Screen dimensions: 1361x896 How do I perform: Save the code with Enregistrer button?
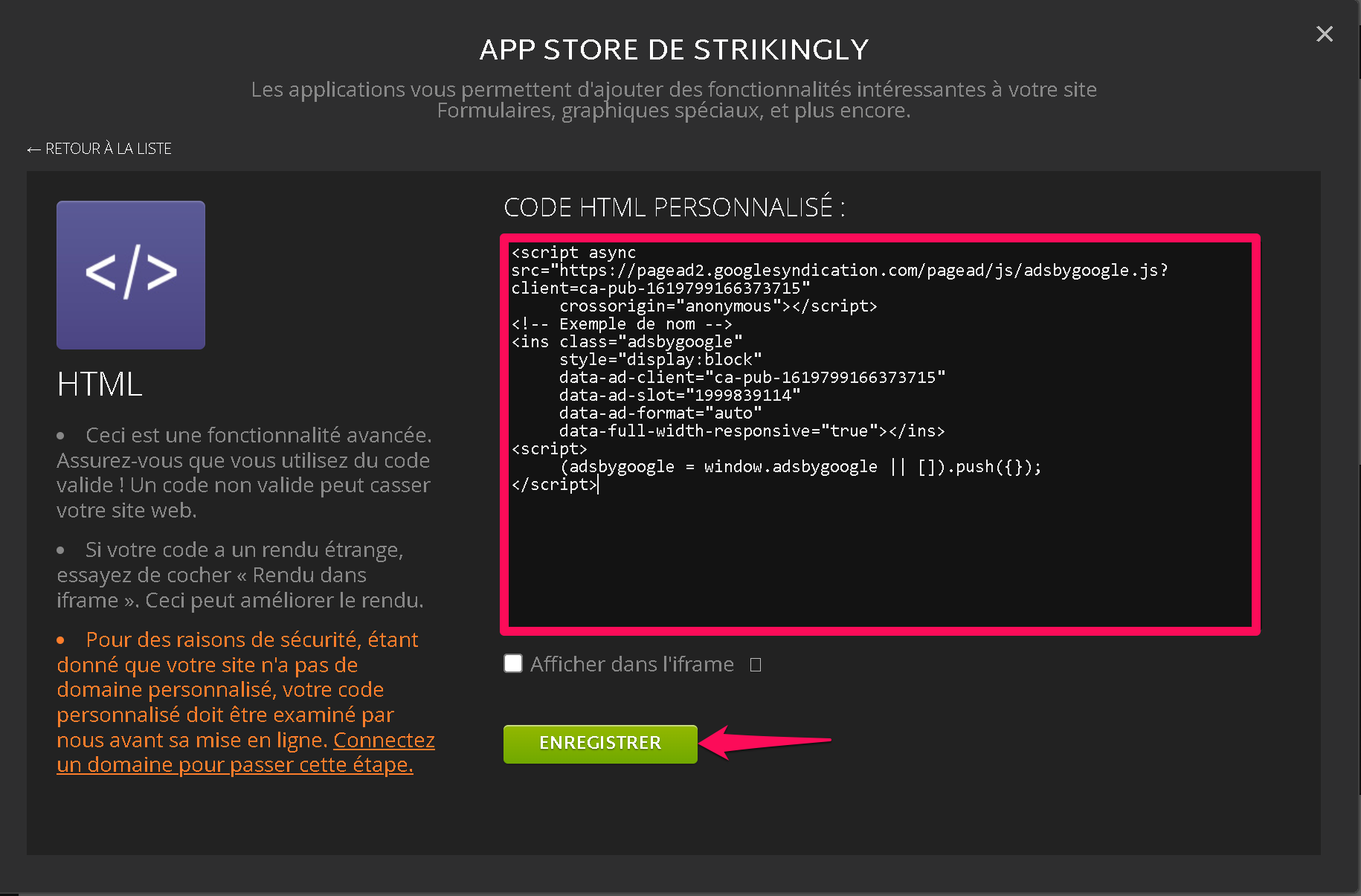[600, 744]
